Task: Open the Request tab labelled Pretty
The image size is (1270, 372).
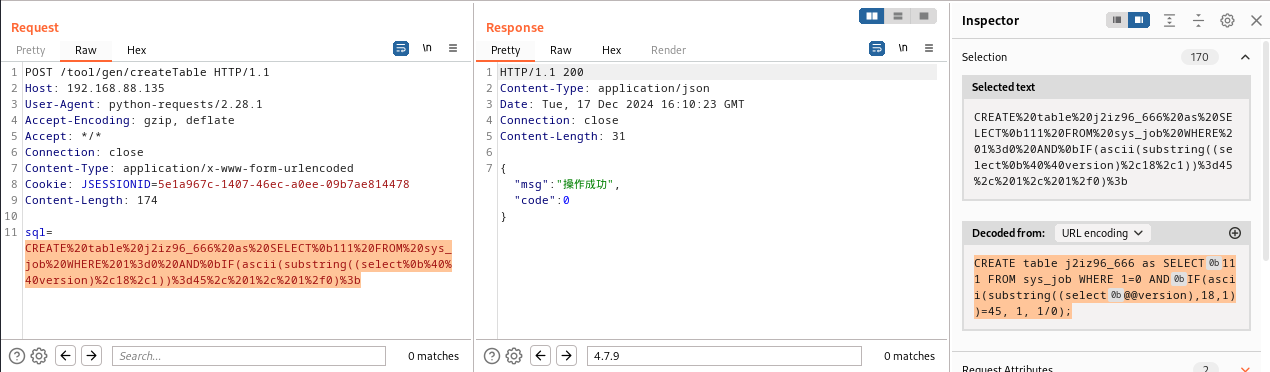Action: [x=30, y=50]
